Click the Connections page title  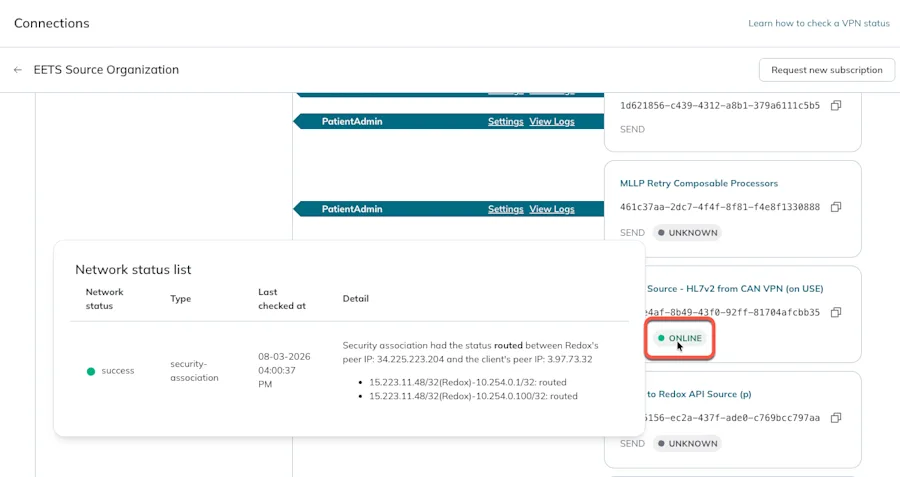tap(52, 24)
